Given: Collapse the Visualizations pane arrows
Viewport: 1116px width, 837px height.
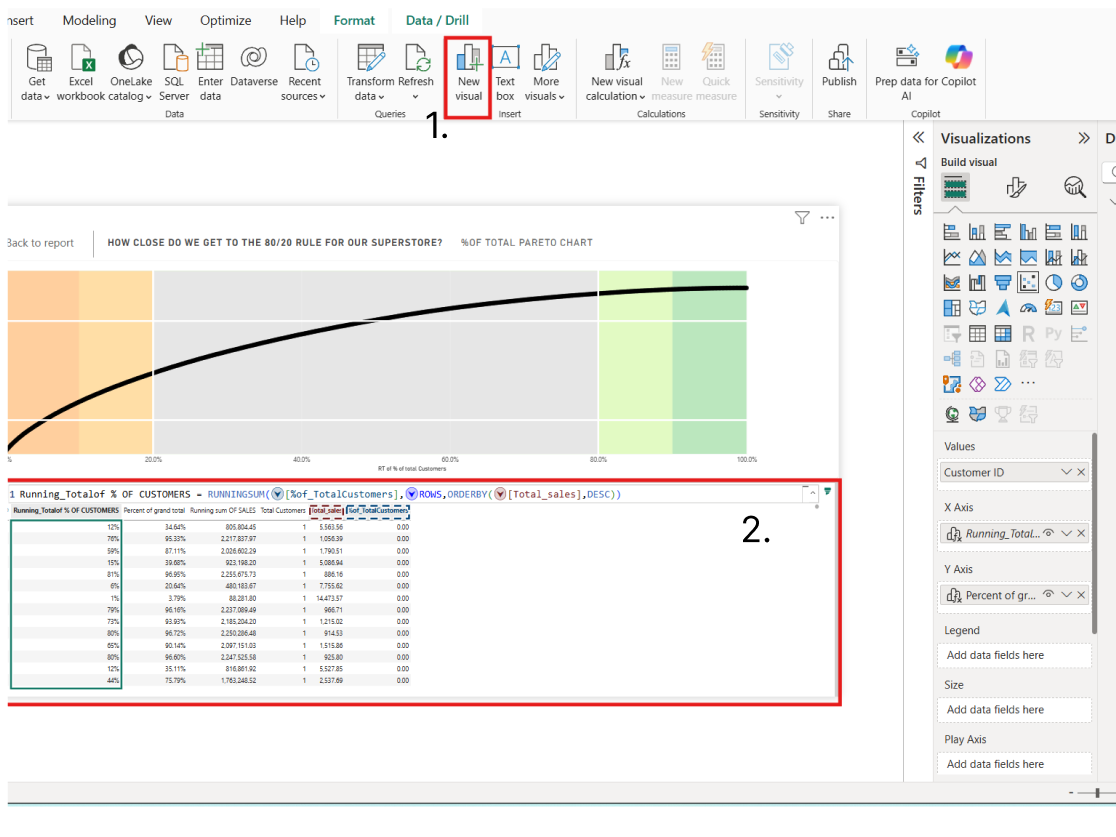Looking at the screenshot, I should click(1083, 138).
